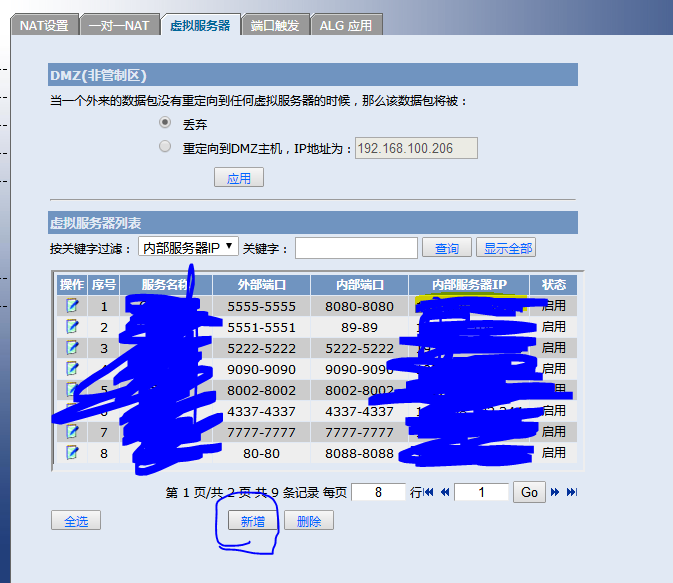The height and width of the screenshot is (583, 673).
Task: Select the 丢弃 radio option
Action: tap(165, 122)
